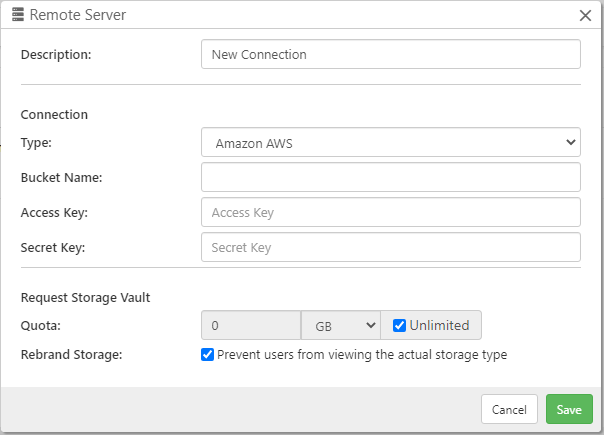Click the server icon in the title bar
This screenshot has width=604, height=435.
(18, 15)
